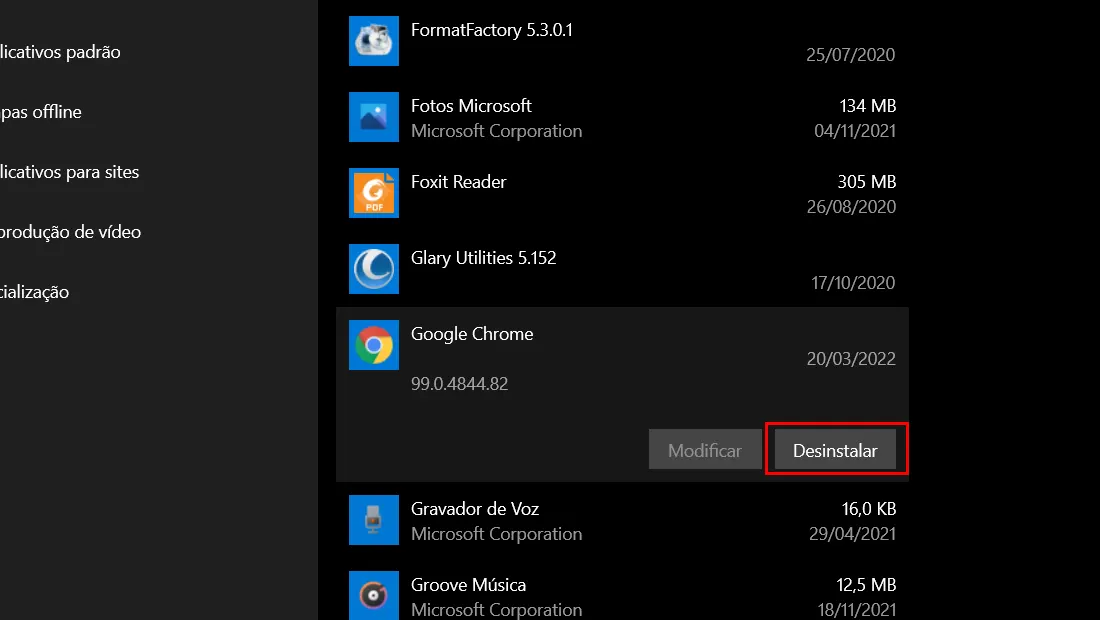The width and height of the screenshot is (1100, 620).
Task: Select the Foxit Reader app name
Action: pyautogui.click(x=459, y=182)
